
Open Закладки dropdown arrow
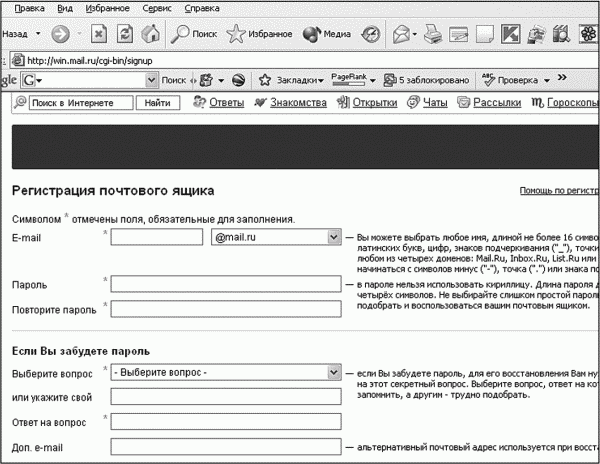coord(321,81)
